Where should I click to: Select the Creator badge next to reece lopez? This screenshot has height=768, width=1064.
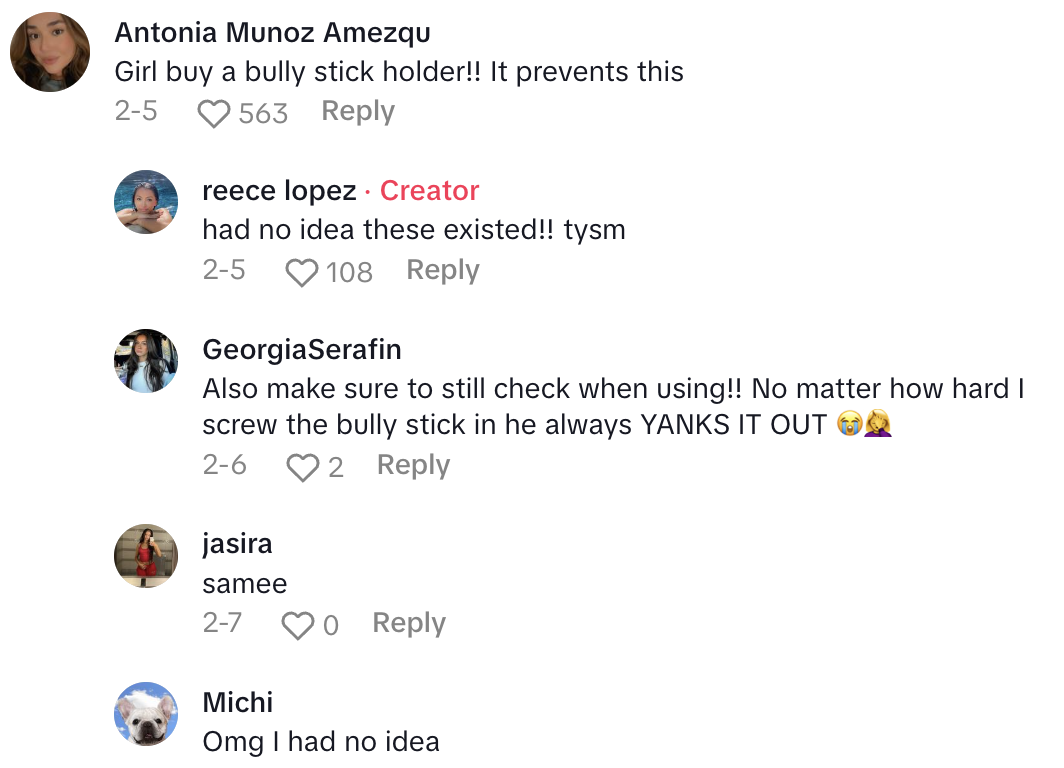click(429, 190)
